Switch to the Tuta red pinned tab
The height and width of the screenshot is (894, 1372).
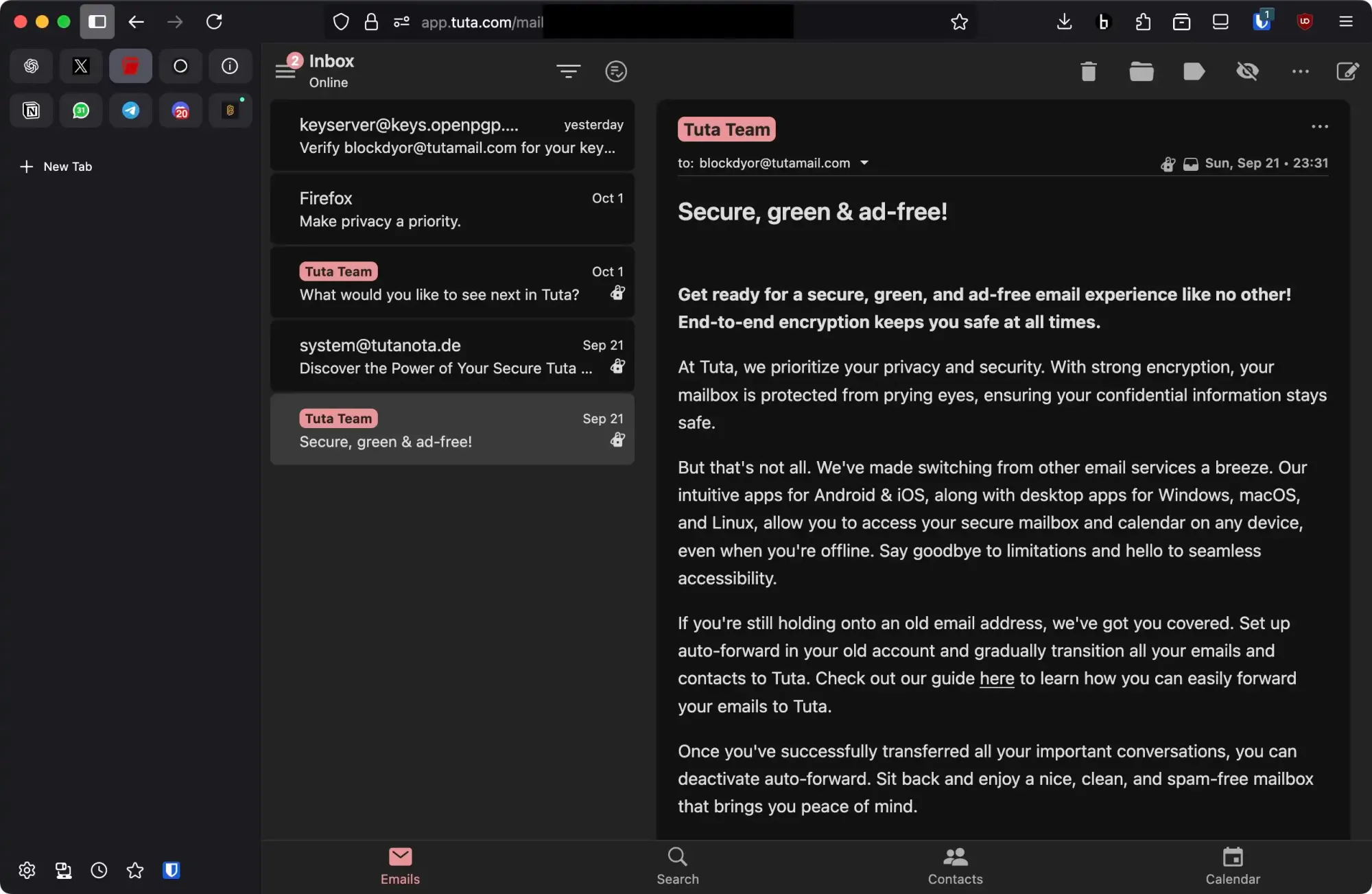130,66
